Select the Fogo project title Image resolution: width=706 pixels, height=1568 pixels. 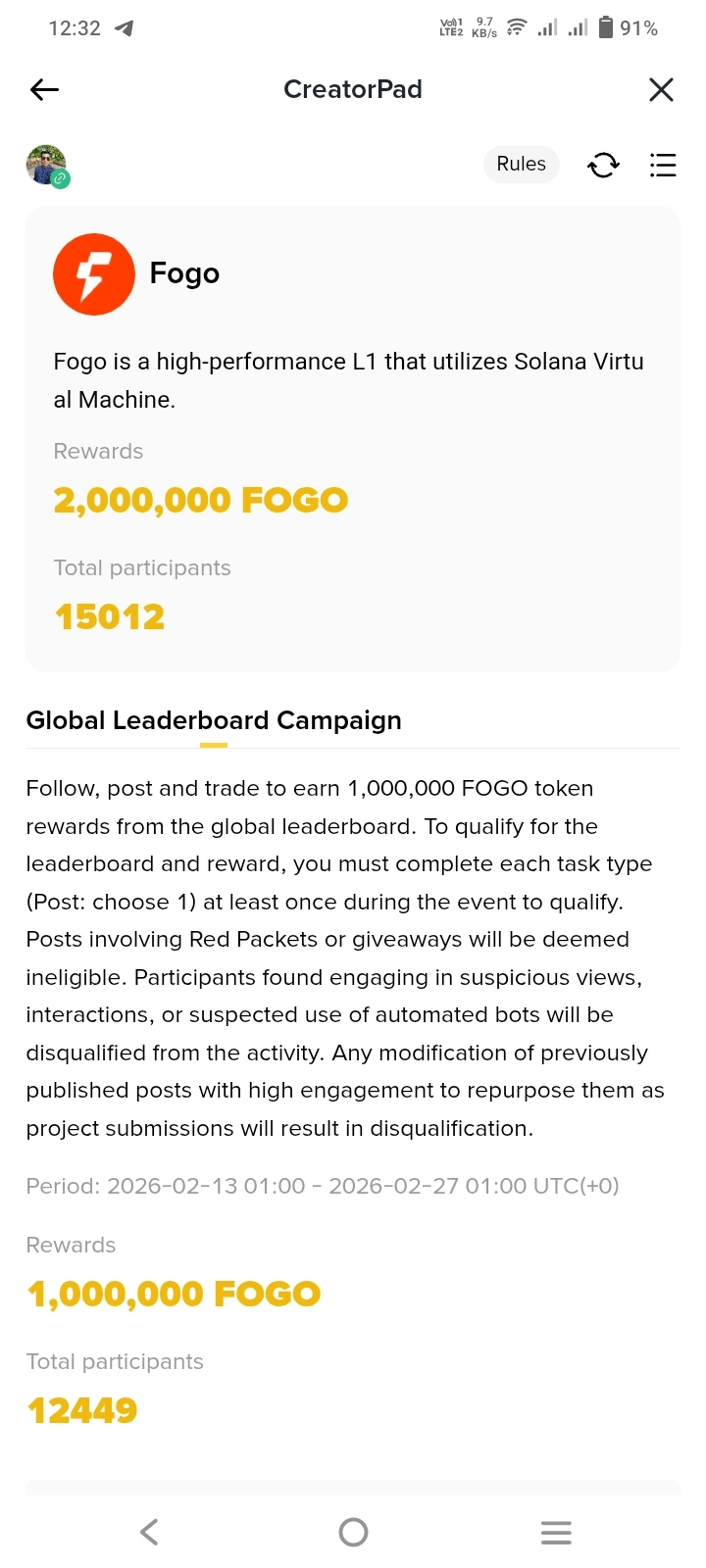pos(184,273)
